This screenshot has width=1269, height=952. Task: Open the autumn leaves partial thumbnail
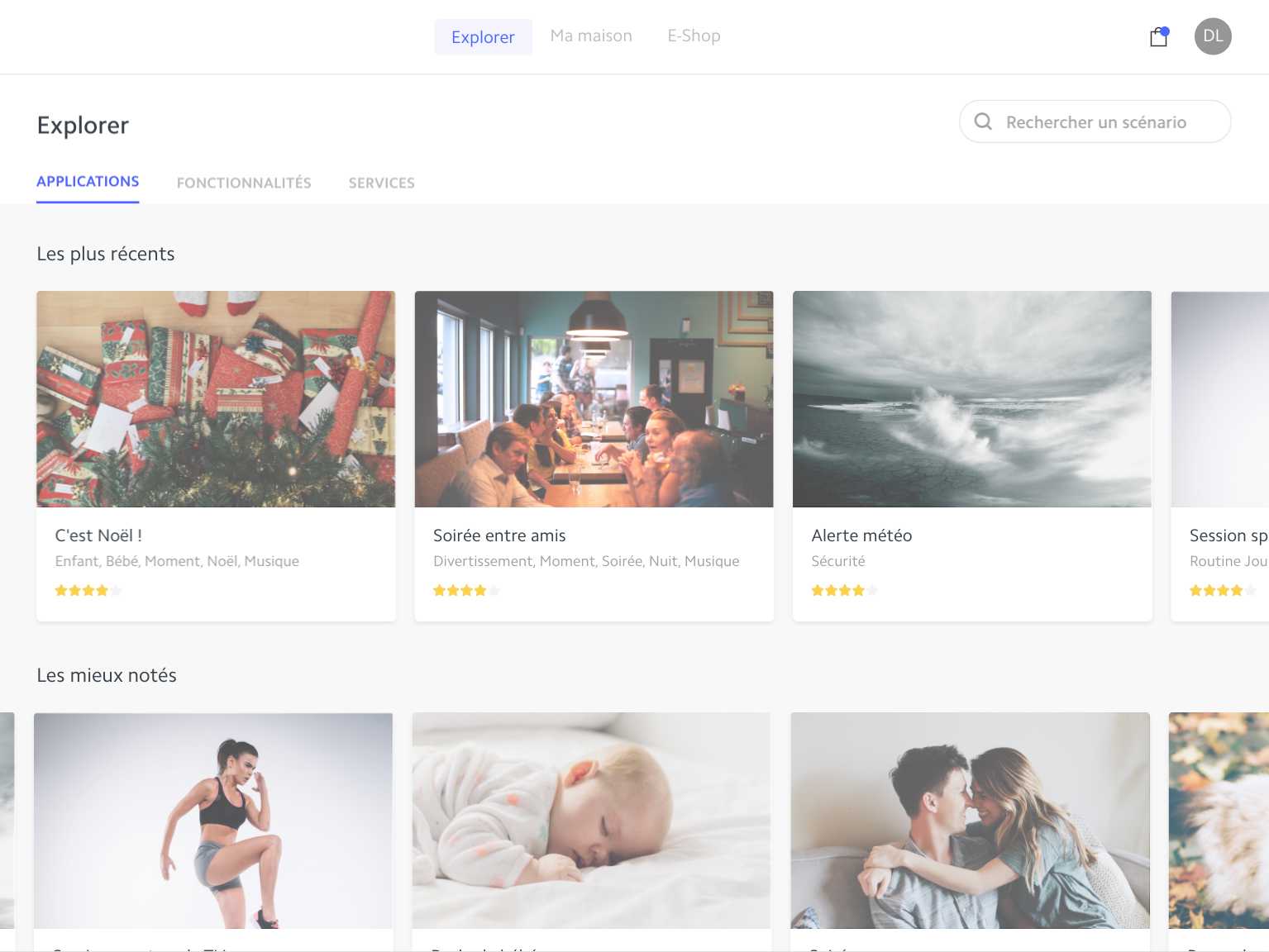point(1219,821)
